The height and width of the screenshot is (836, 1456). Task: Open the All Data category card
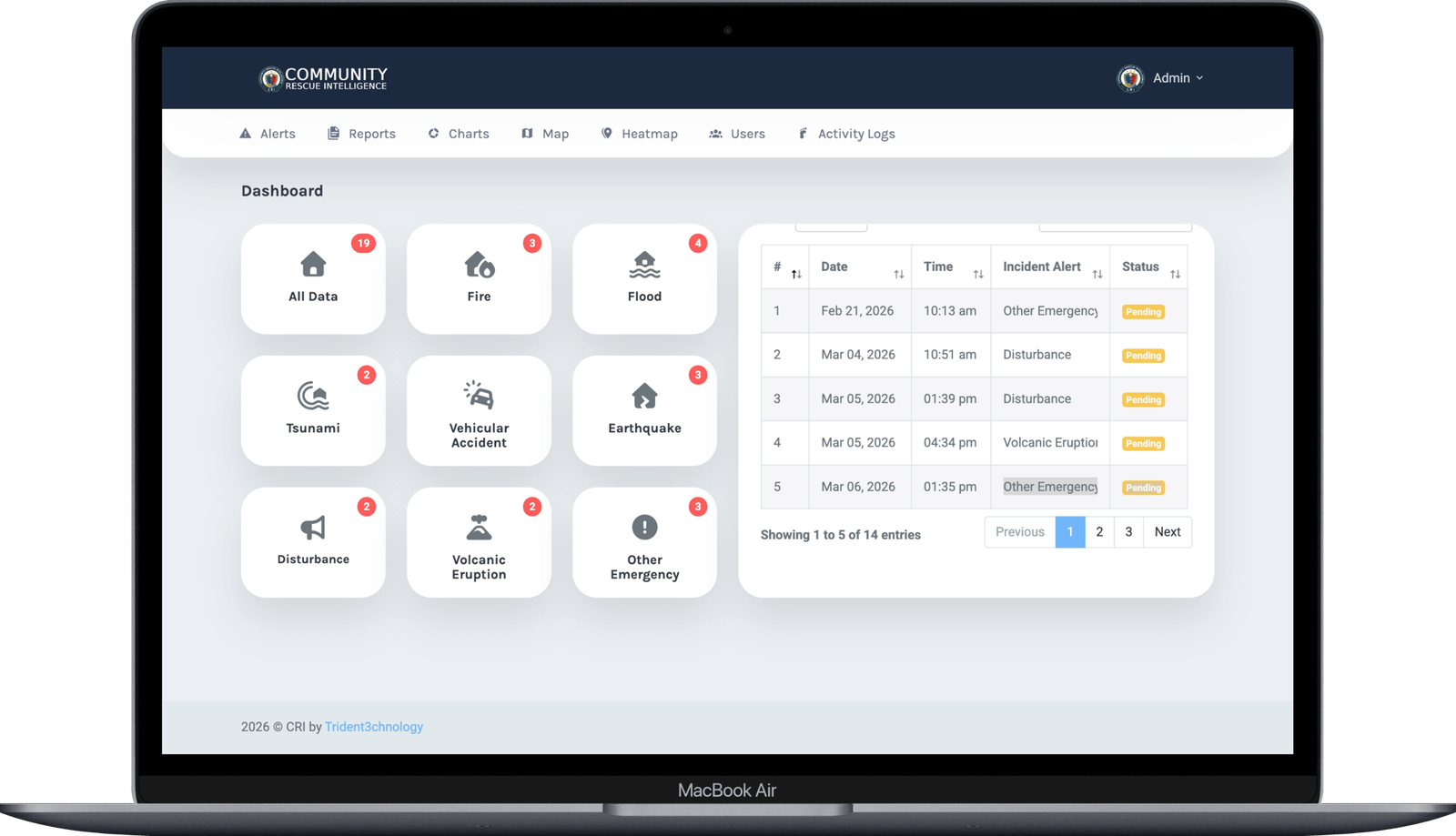(x=313, y=278)
